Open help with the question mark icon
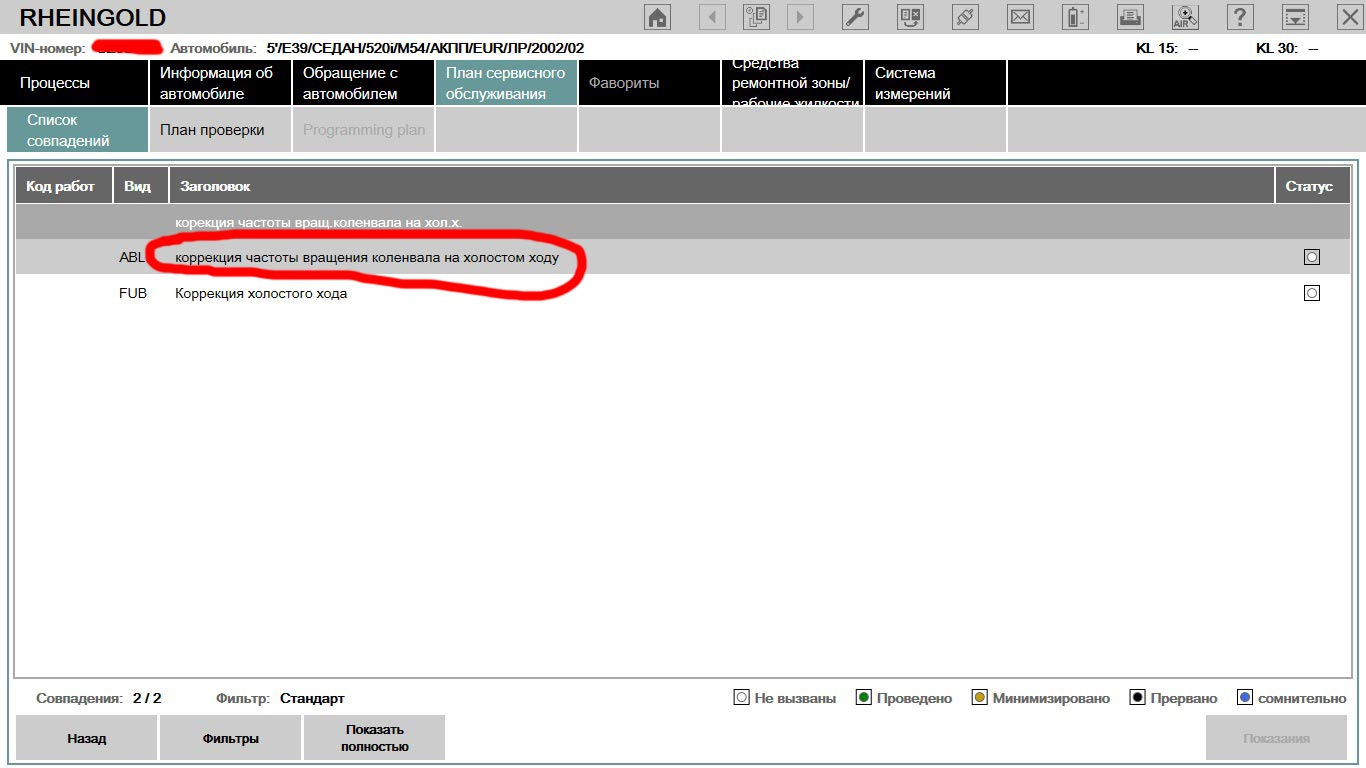Screen dimensions: 1366x768 click(1240, 17)
